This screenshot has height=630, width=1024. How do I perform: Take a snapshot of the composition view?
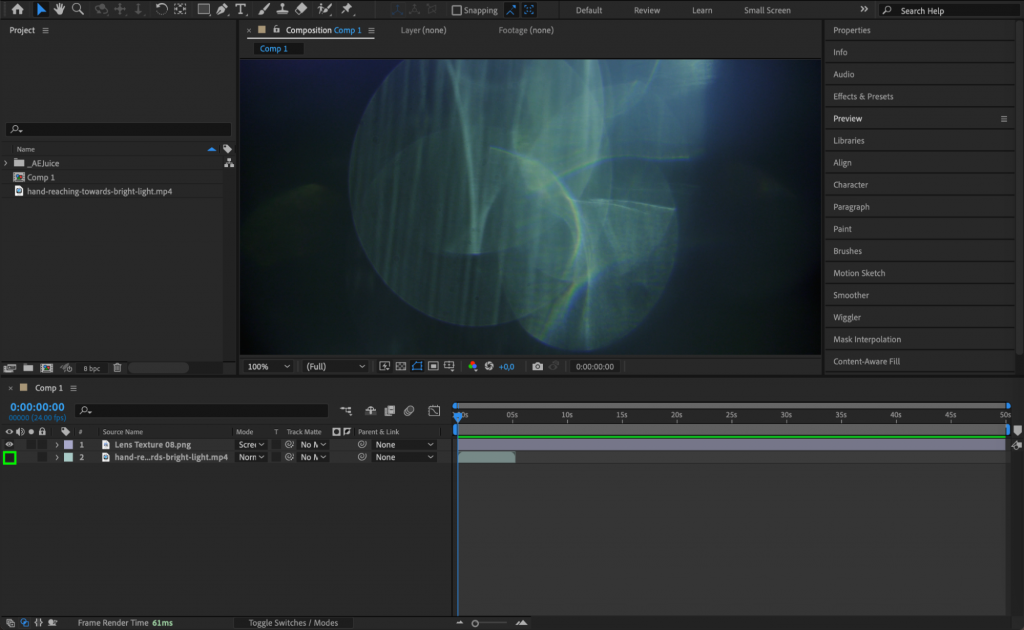point(538,366)
